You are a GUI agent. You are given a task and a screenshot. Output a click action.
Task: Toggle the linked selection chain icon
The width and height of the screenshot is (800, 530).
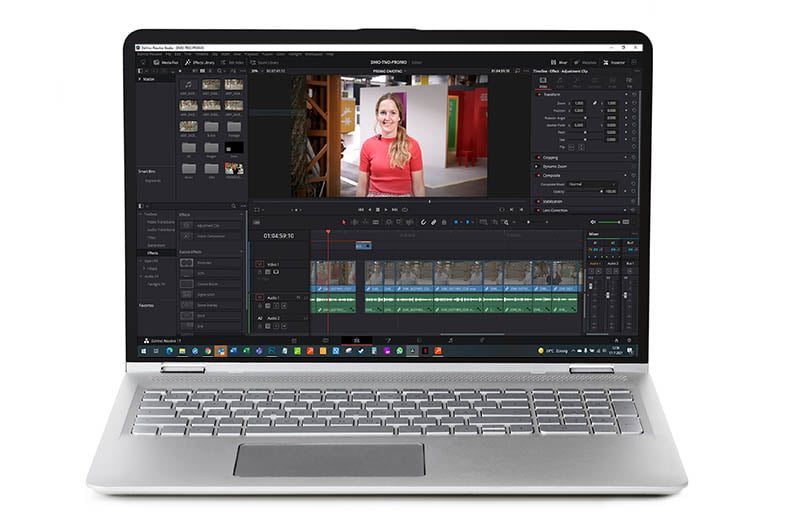click(433, 222)
